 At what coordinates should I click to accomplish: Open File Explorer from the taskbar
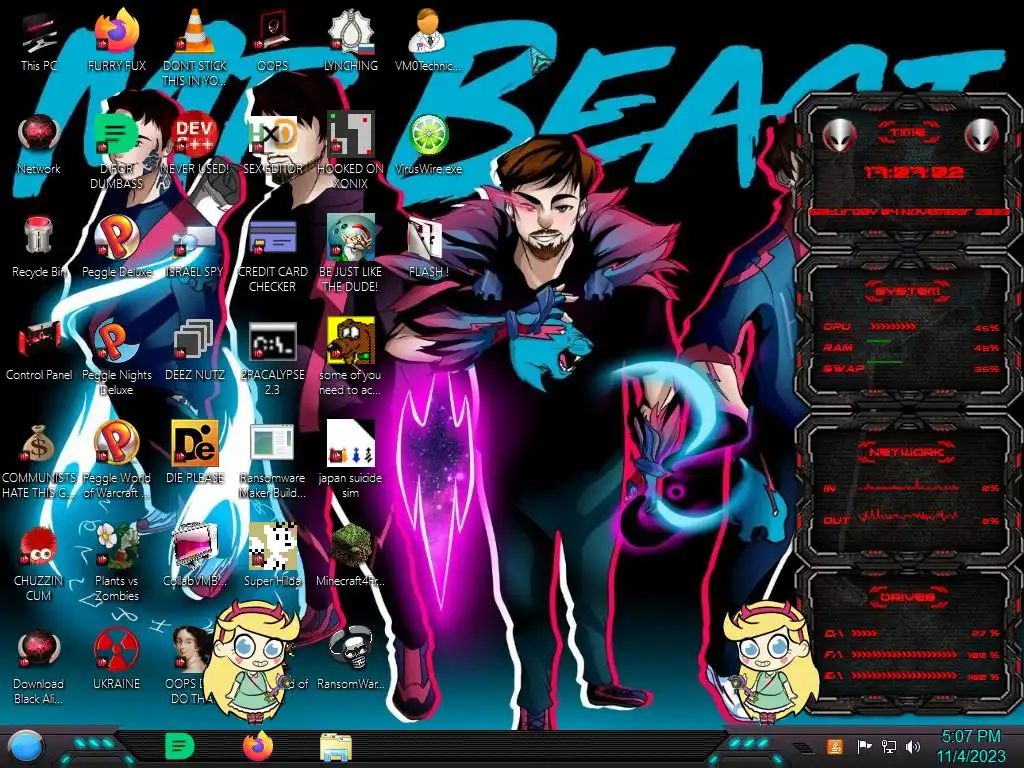coord(336,747)
